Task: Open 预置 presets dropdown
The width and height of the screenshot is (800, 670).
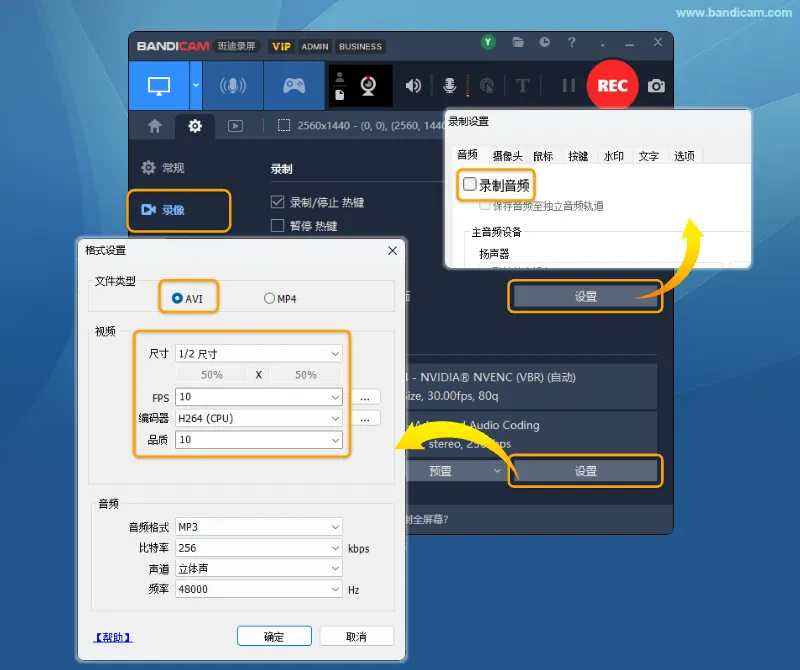Action: (x=456, y=471)
